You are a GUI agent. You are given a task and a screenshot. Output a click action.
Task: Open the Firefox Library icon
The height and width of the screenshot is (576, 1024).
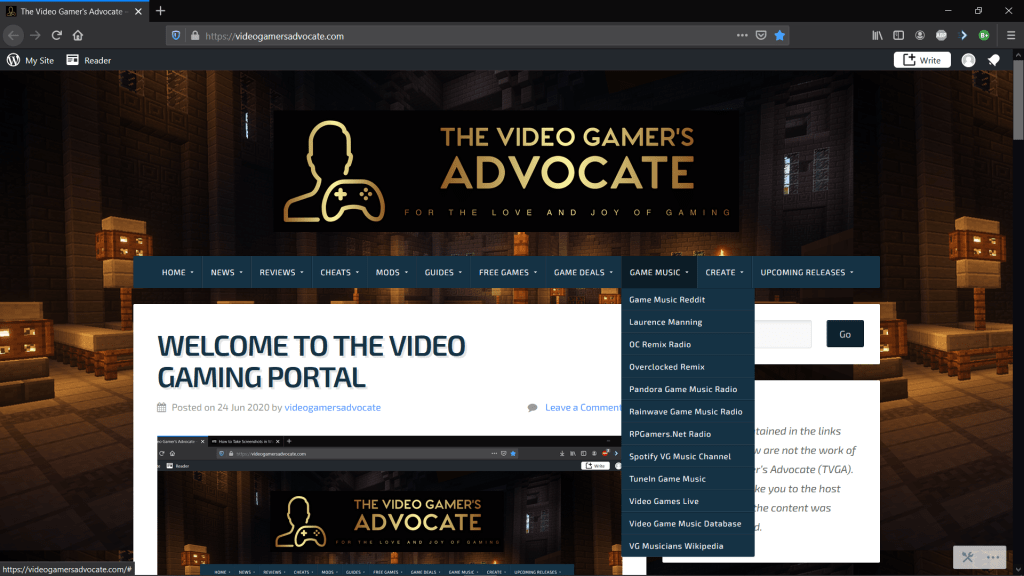[x=877, y=35]
